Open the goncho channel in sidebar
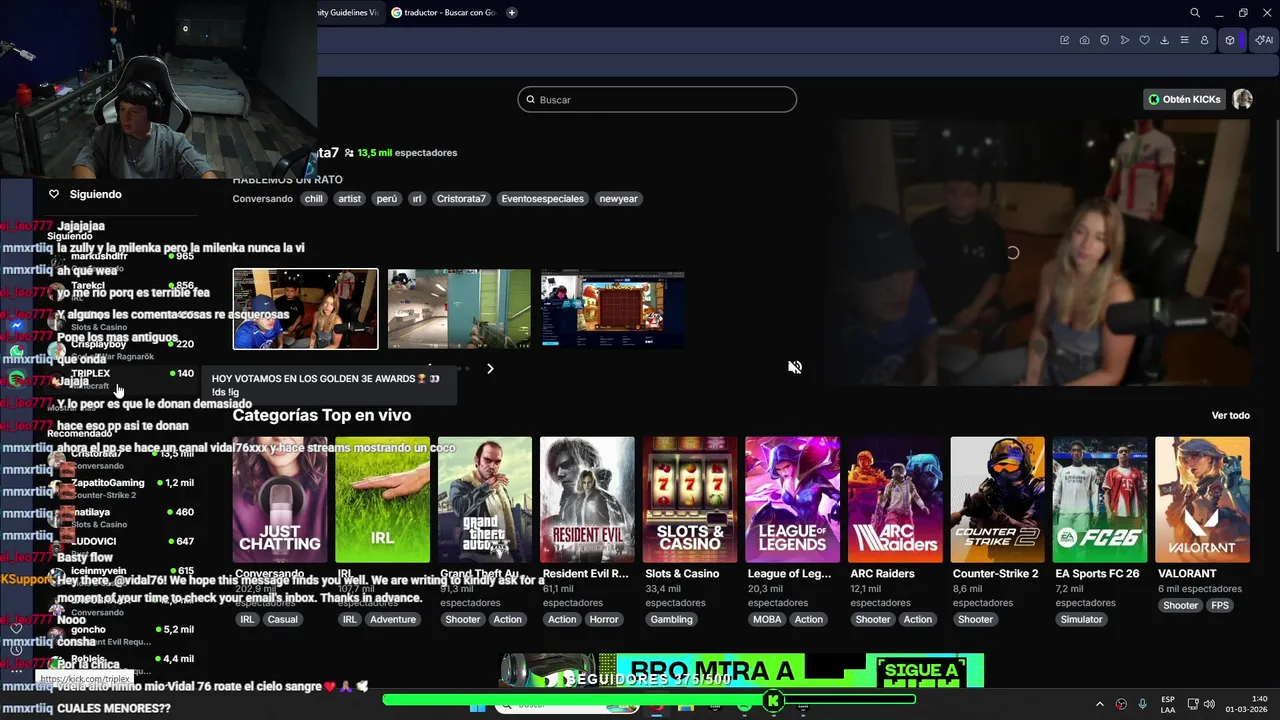The height and width of the screenshot is (720, 1280). (x=120, y=635)
